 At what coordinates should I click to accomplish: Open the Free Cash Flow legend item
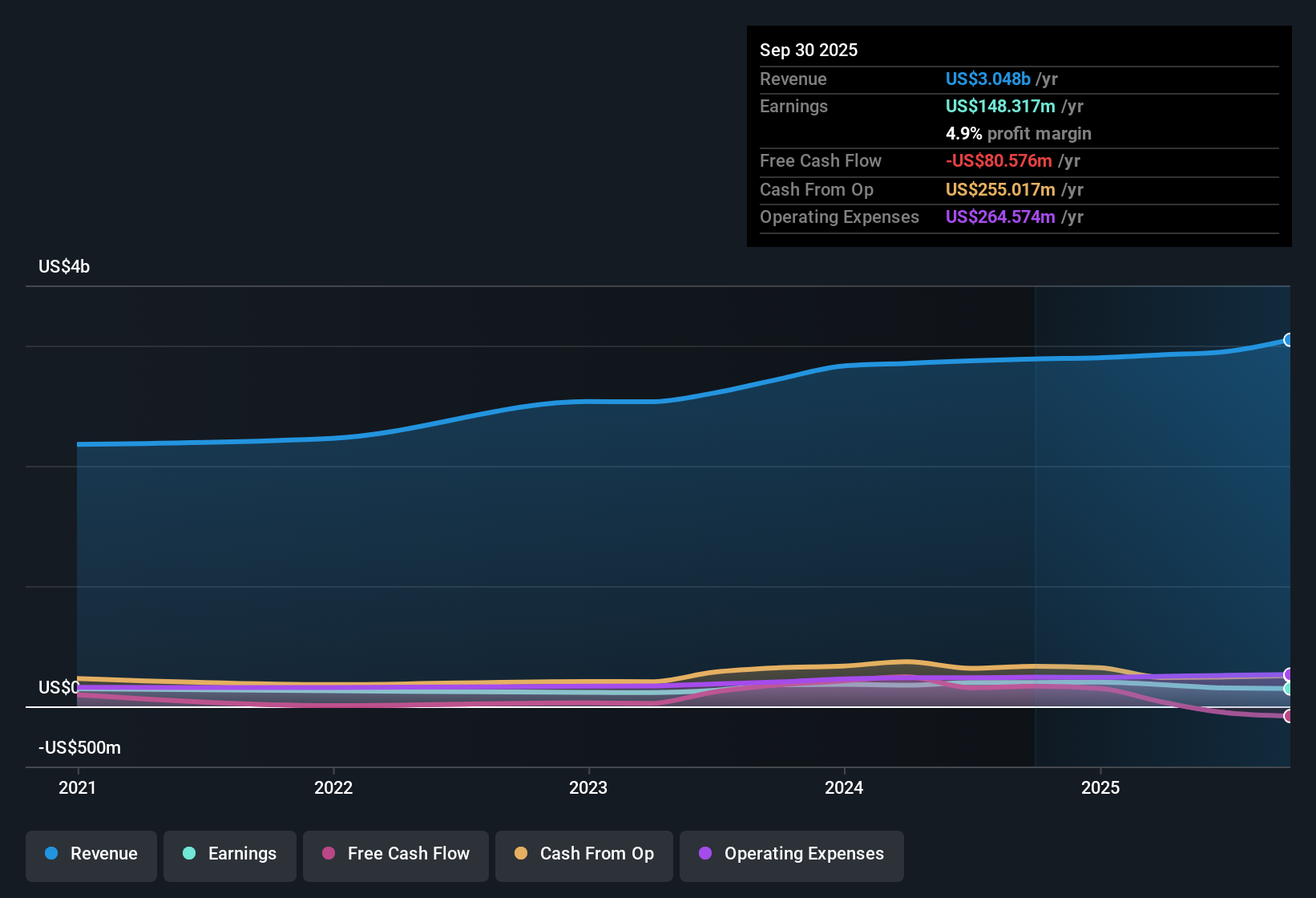pos(395,856)
